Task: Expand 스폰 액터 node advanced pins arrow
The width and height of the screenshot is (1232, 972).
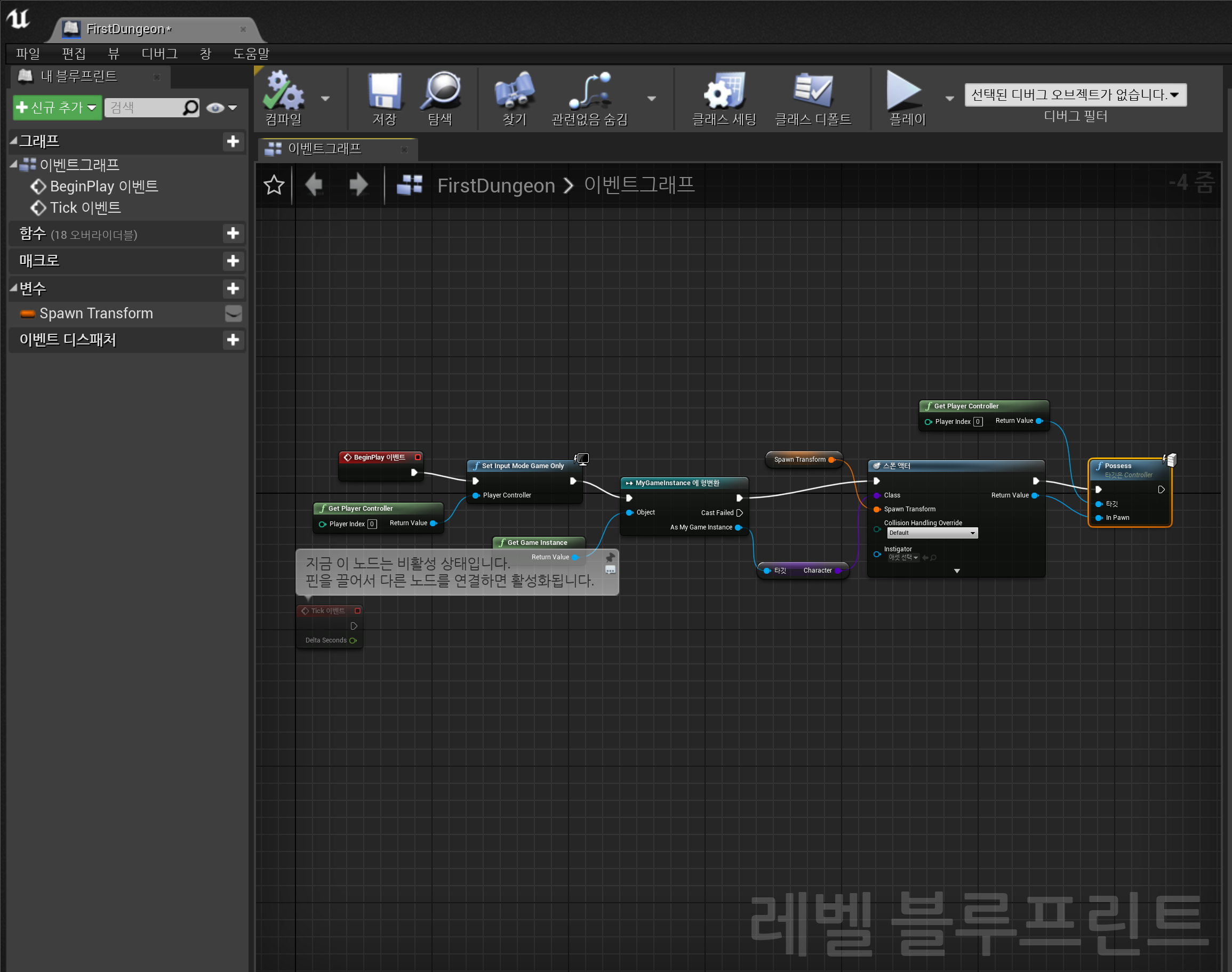Action: click(956, 571)
